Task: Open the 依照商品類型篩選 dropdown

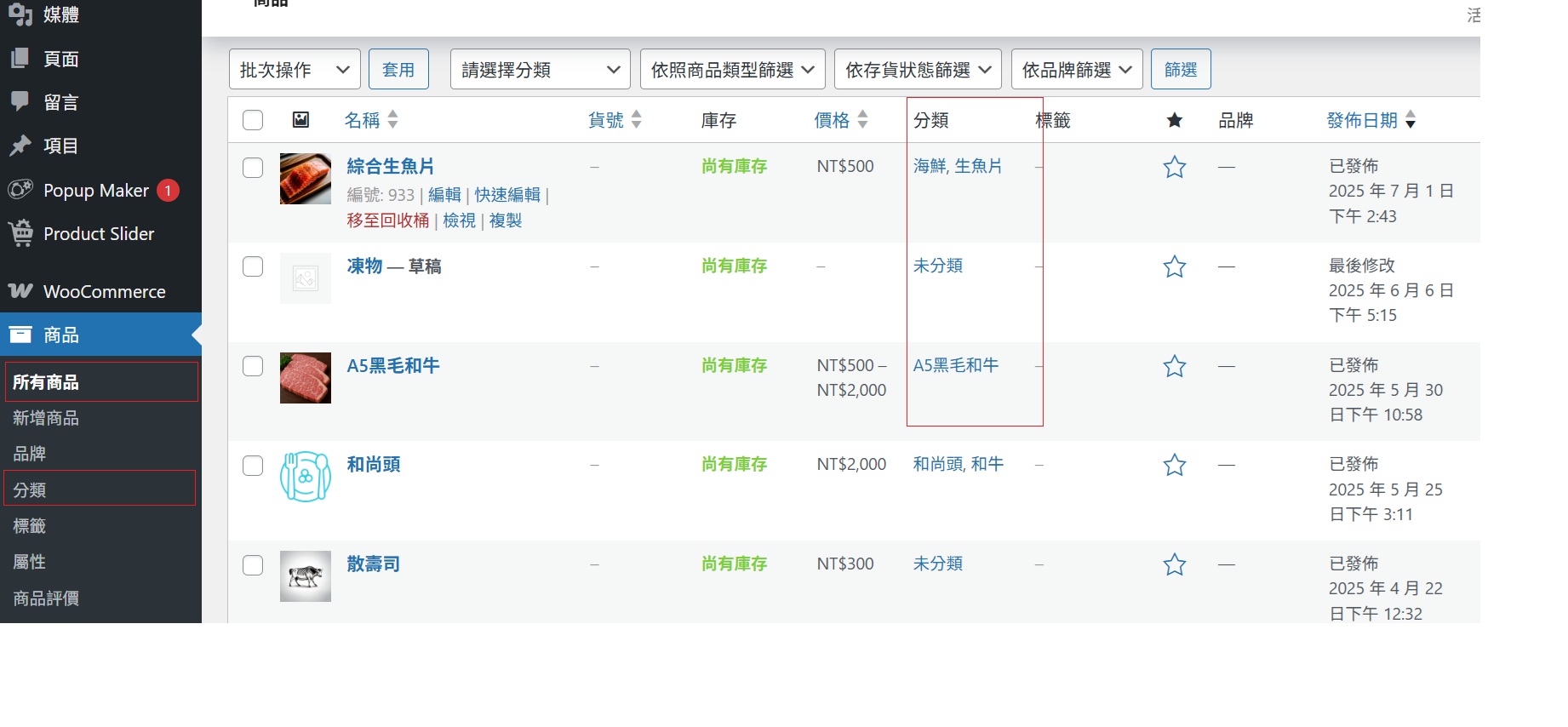Action: (733, 69)
